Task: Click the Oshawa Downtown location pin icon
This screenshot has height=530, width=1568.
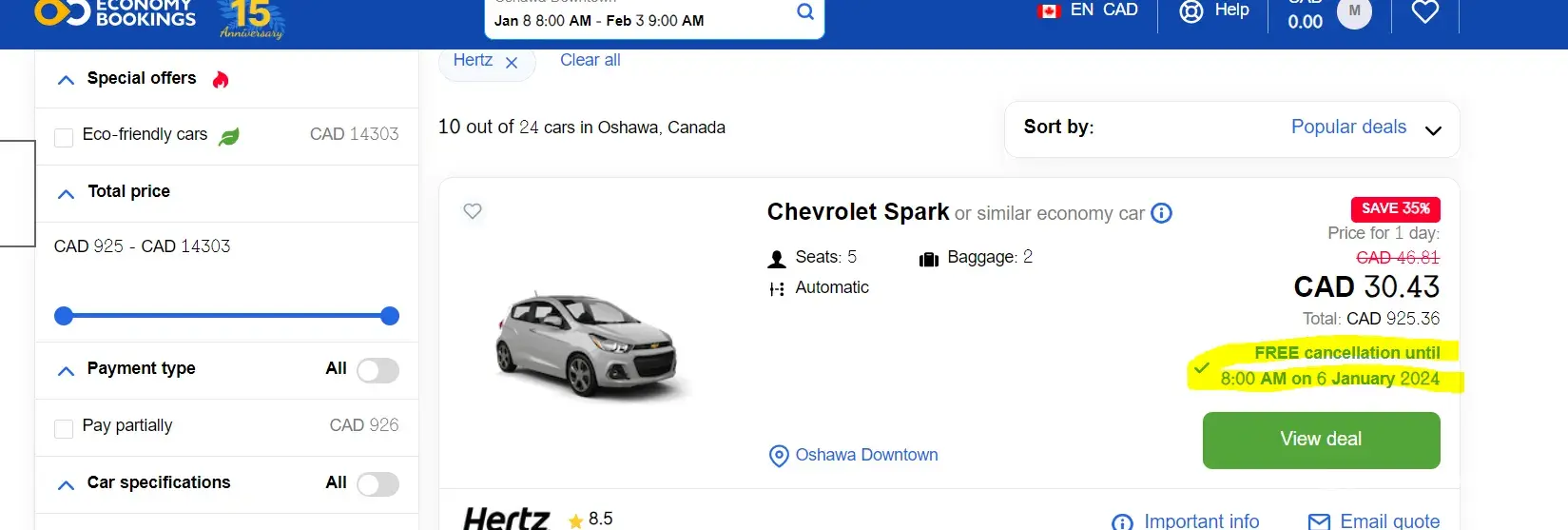Action: coord(779,456)
